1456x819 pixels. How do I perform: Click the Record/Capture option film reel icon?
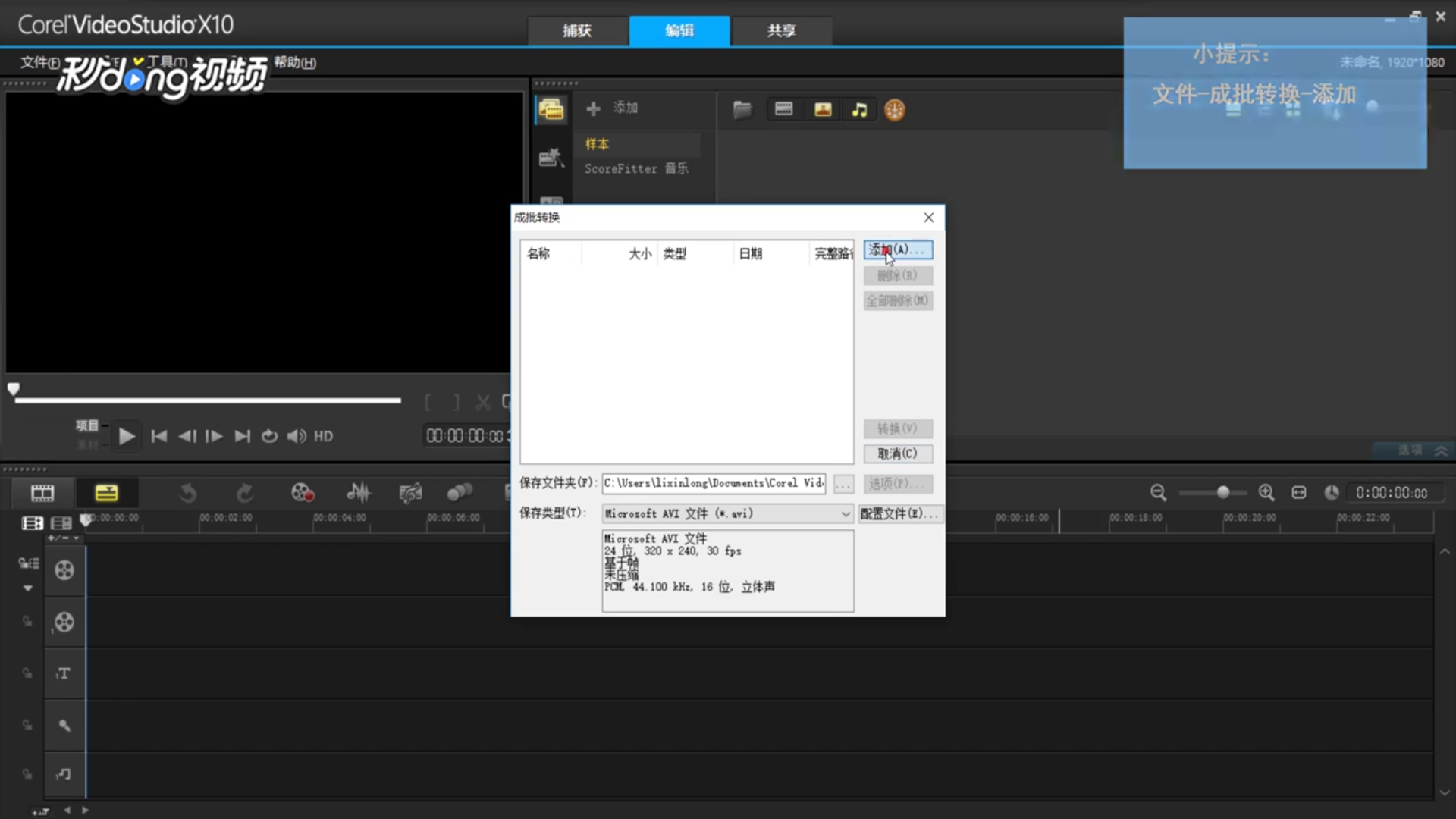303,493
